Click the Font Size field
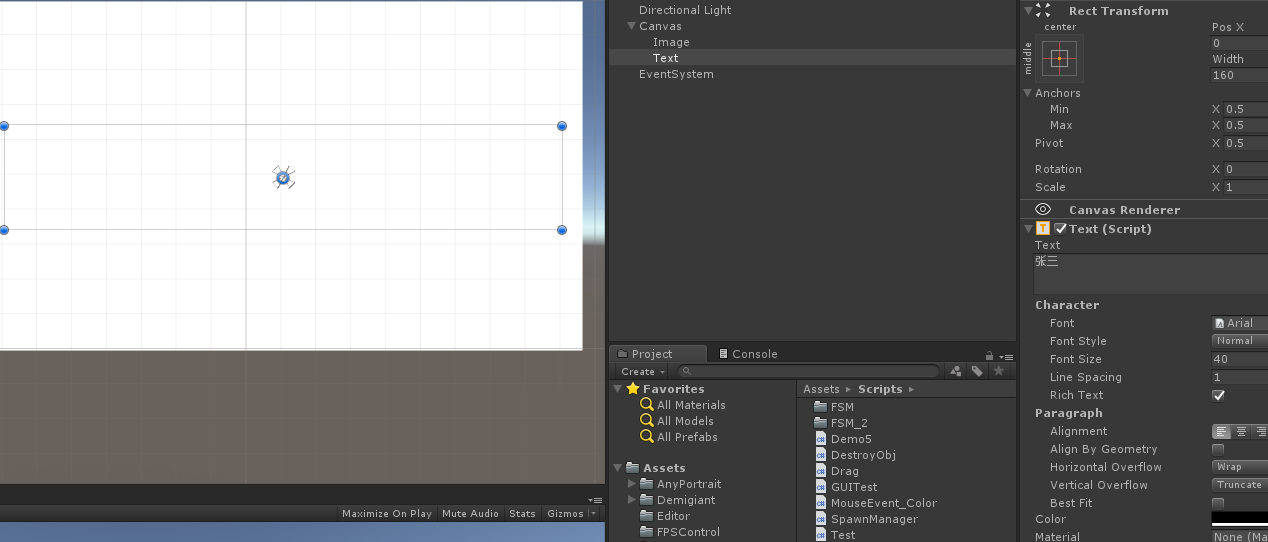Image resolution: width=1268 pixels, height=542 pixels. pos(1240,359)
